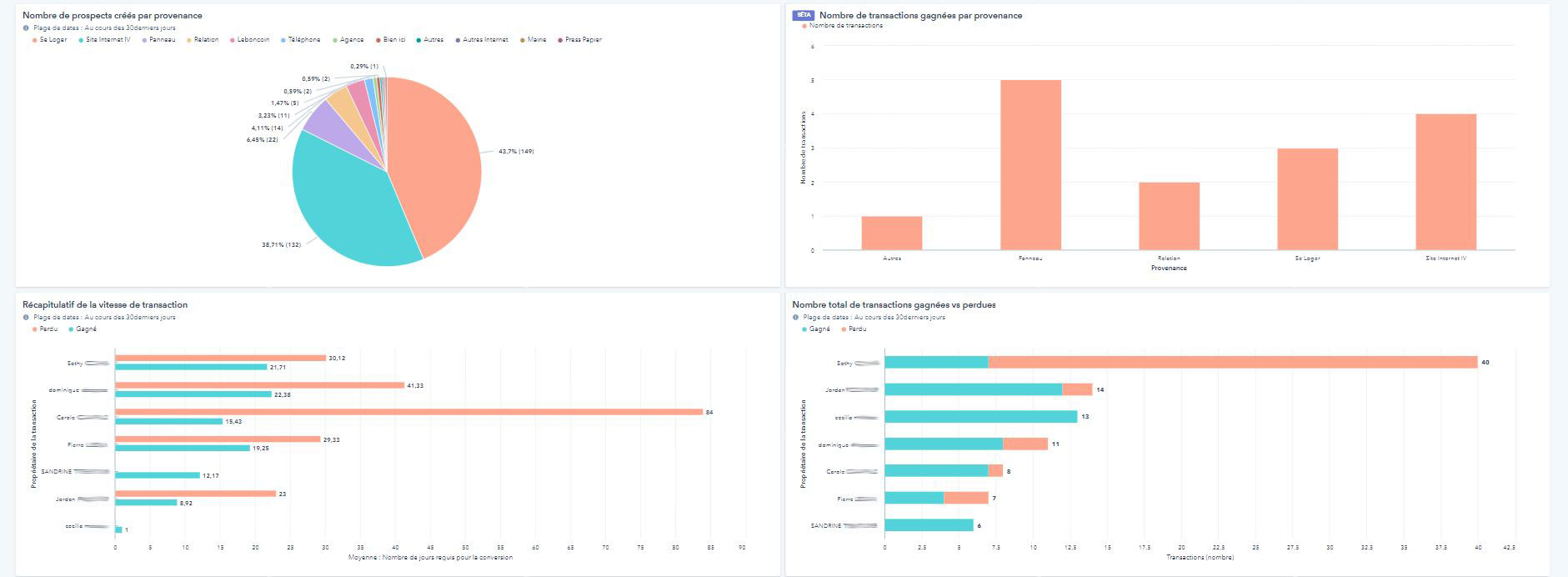
Task: Click the Gagné bar valued 19,25 for Pierre
Action: tap(183, 448)
